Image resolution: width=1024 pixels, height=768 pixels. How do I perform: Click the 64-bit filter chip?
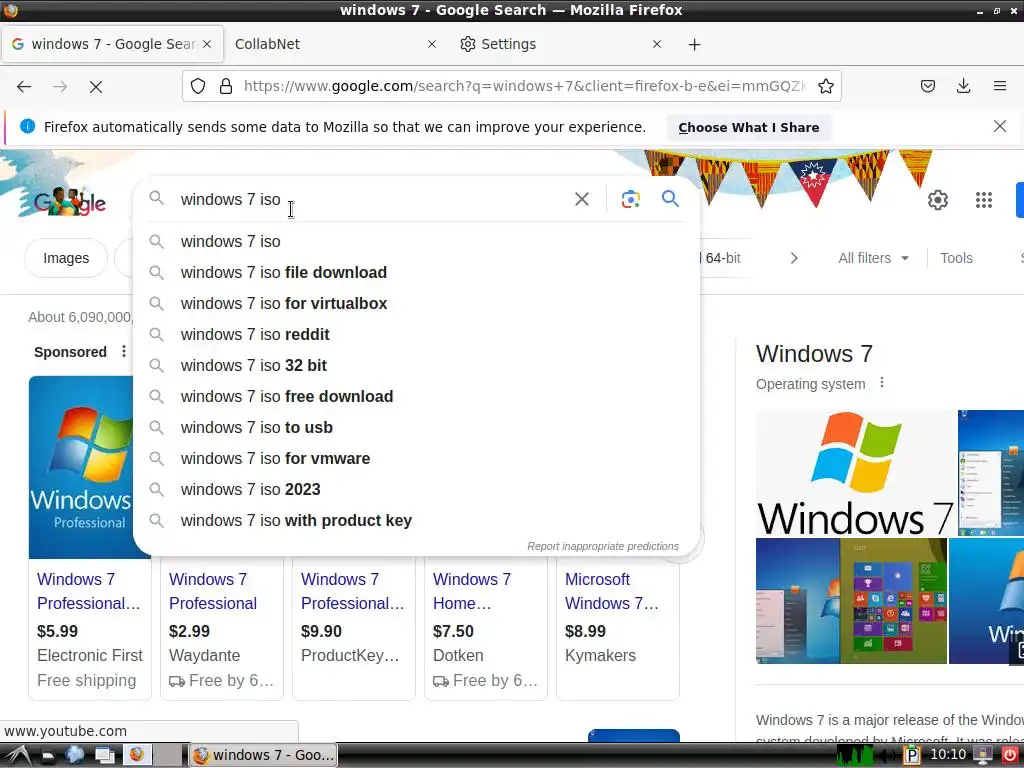722,258
